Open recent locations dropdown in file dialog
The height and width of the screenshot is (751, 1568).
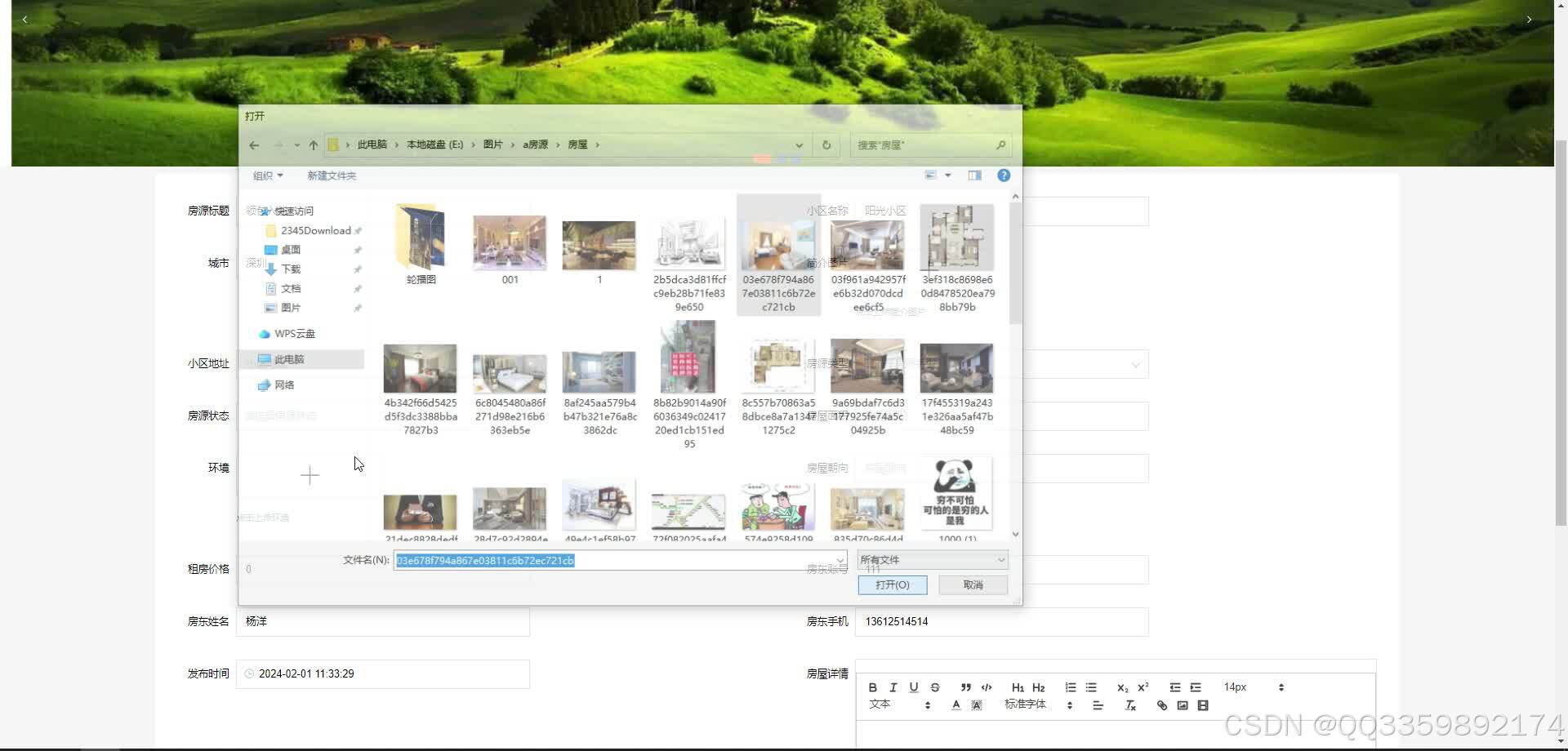(x=296, y=145)
